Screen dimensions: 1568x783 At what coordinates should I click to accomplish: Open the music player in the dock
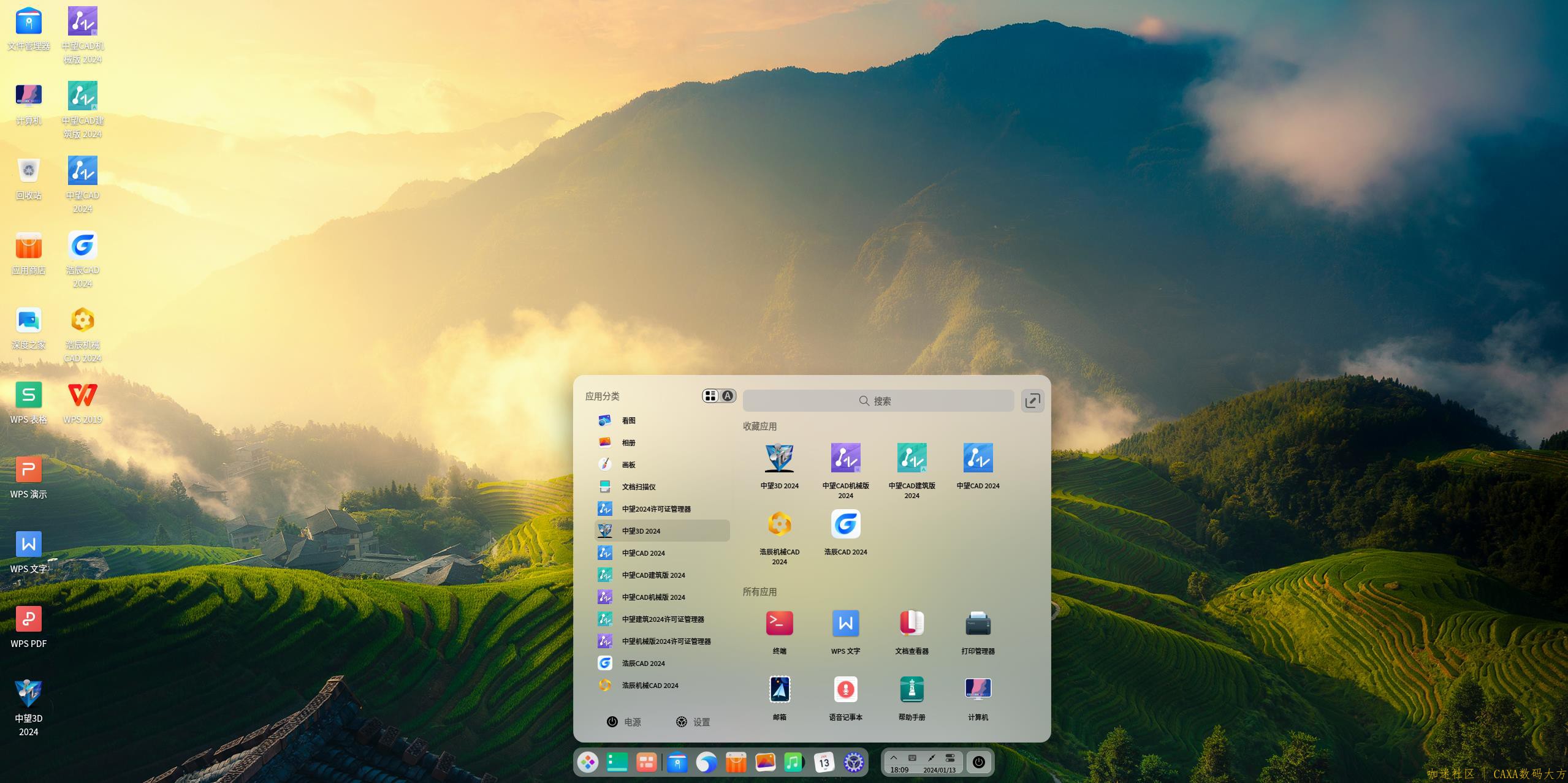[x=794, y=762]
